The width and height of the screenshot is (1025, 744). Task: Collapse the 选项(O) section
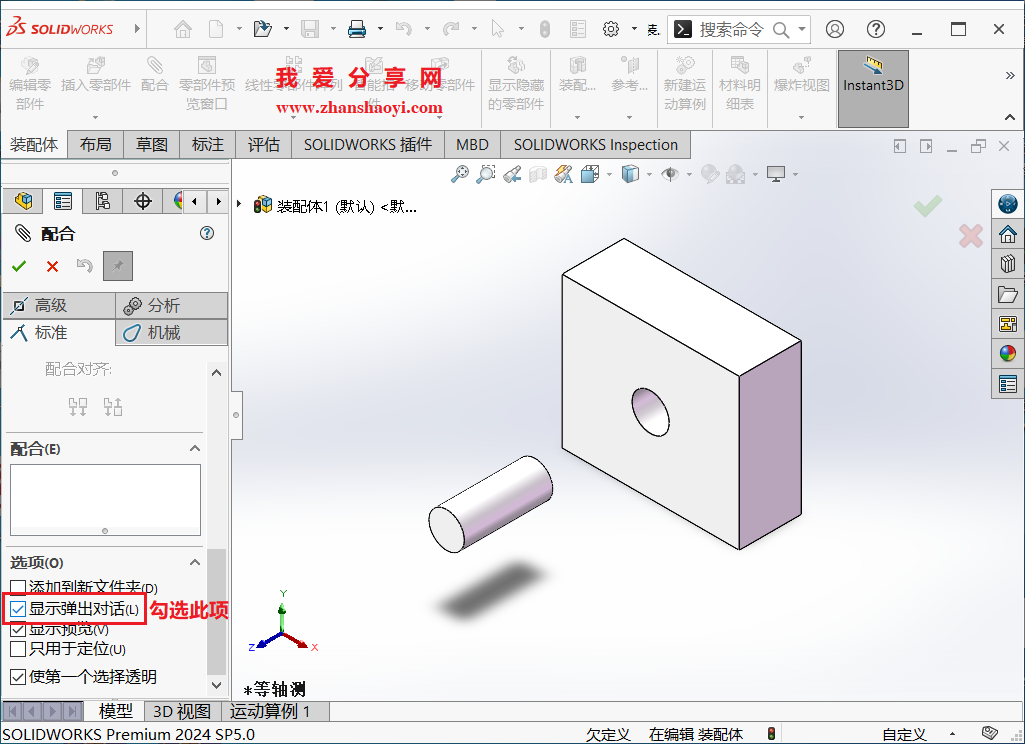tap(196, 562)
